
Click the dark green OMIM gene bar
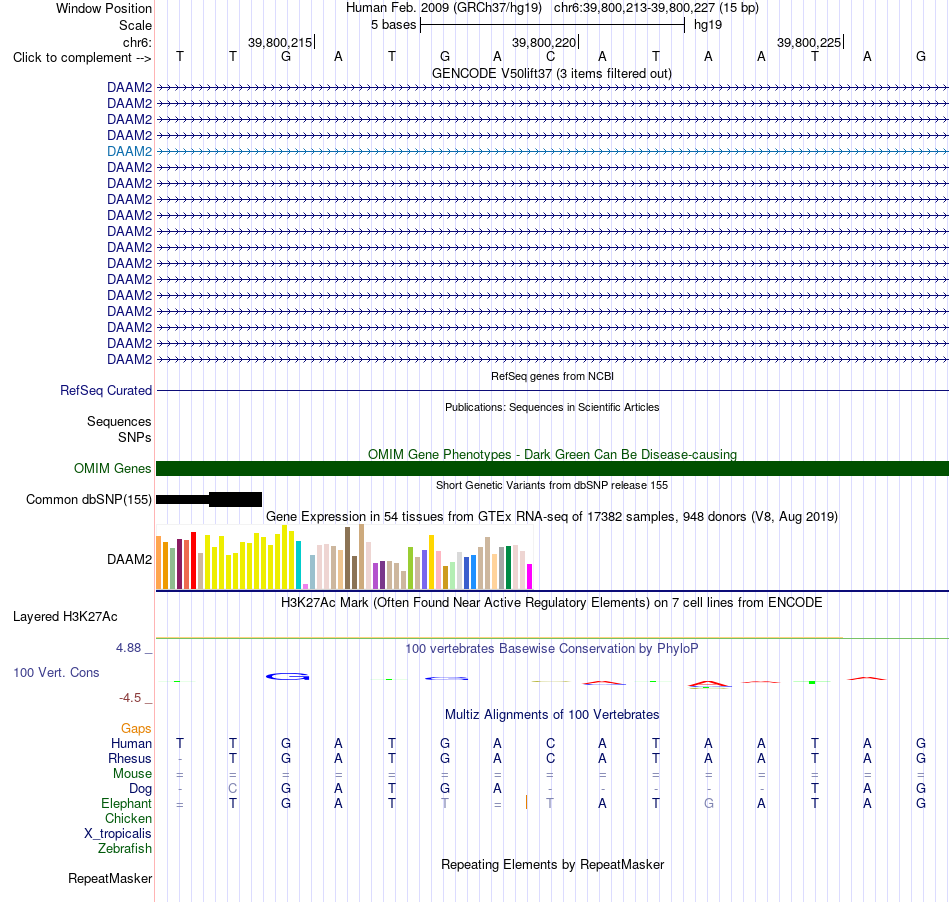point(552,468)
